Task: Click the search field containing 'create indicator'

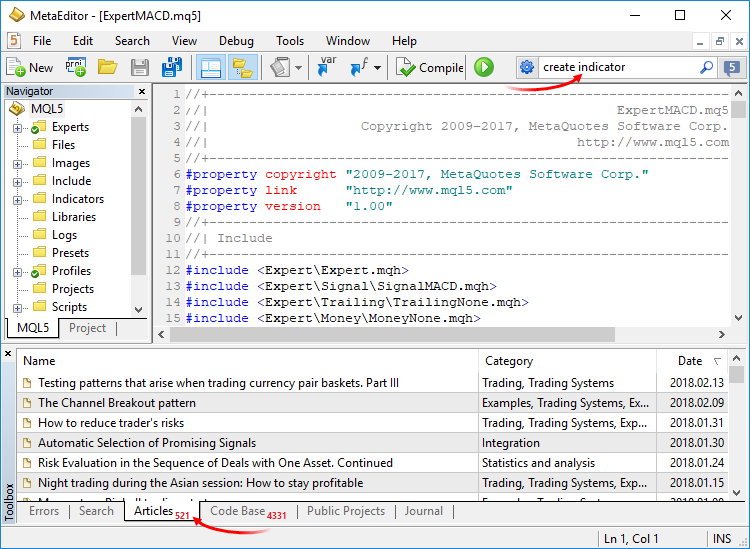Action: 618,67
